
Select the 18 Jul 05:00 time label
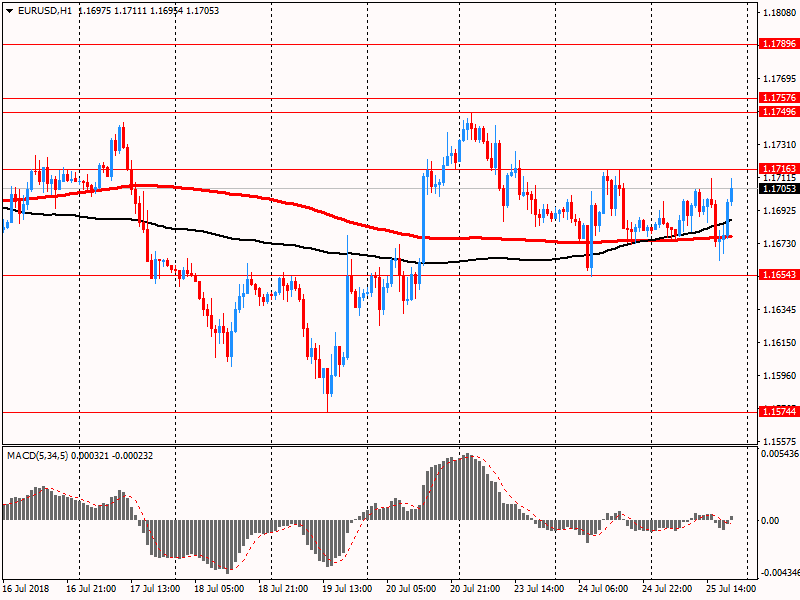pyautogui.click(x=219, y=588)
